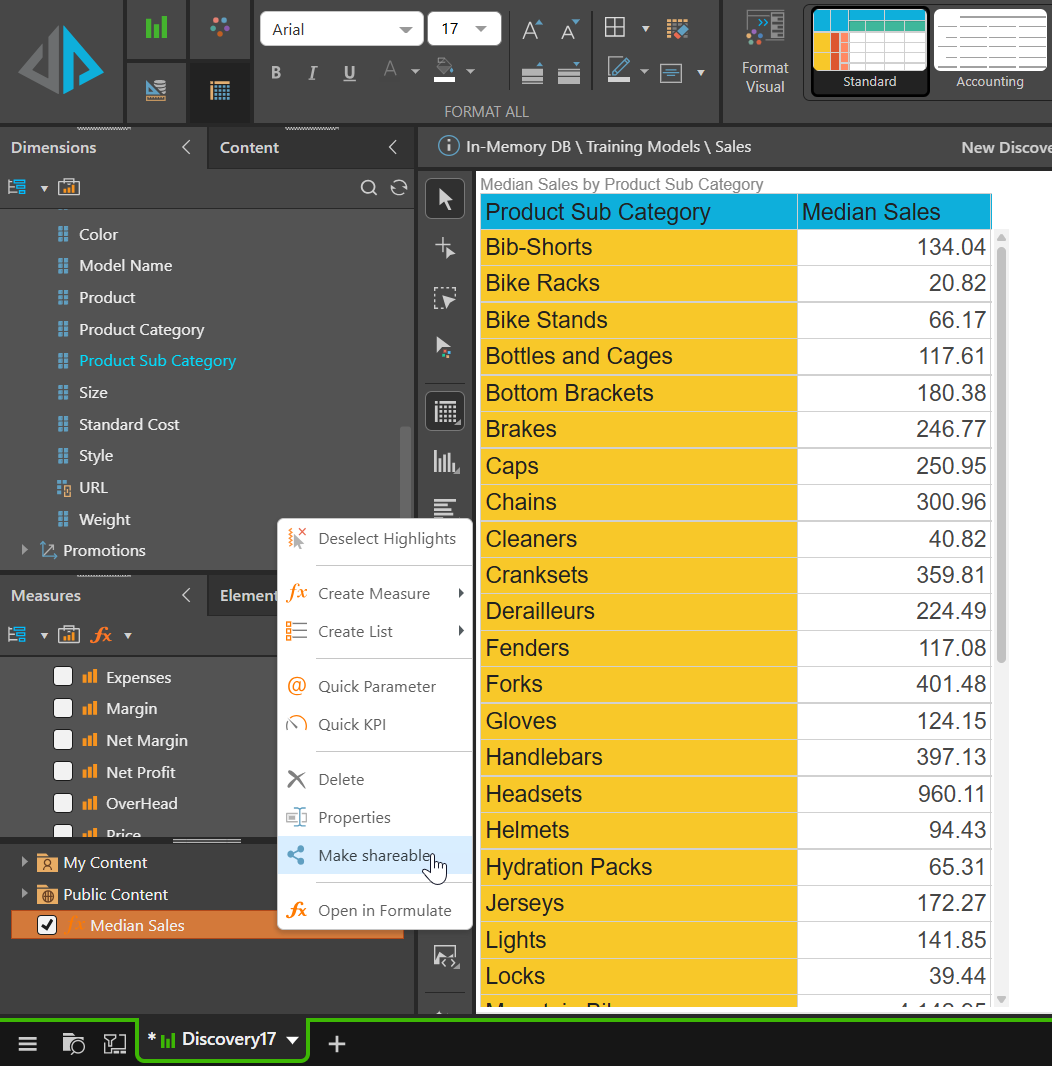Enable the Expenses measure checkbox

[x=63, y=677]
